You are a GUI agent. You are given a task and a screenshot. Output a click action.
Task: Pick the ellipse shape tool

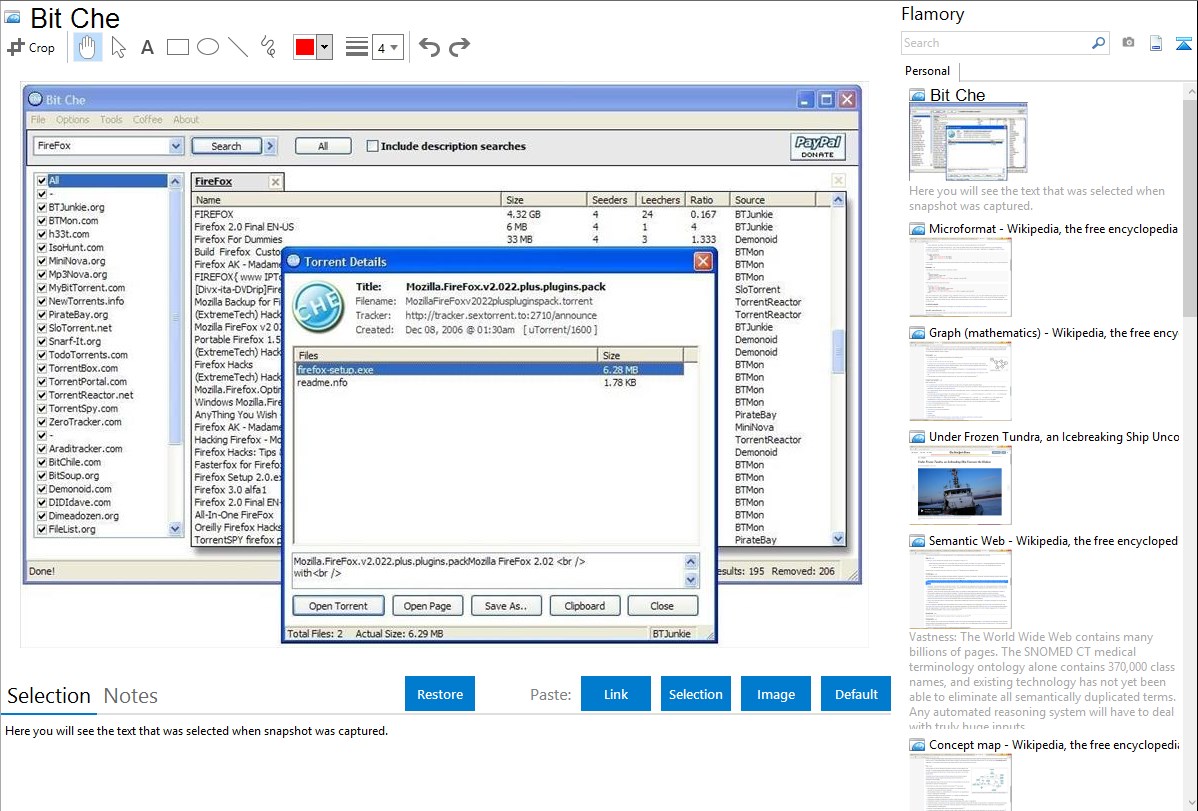click(x=208, y=47)
